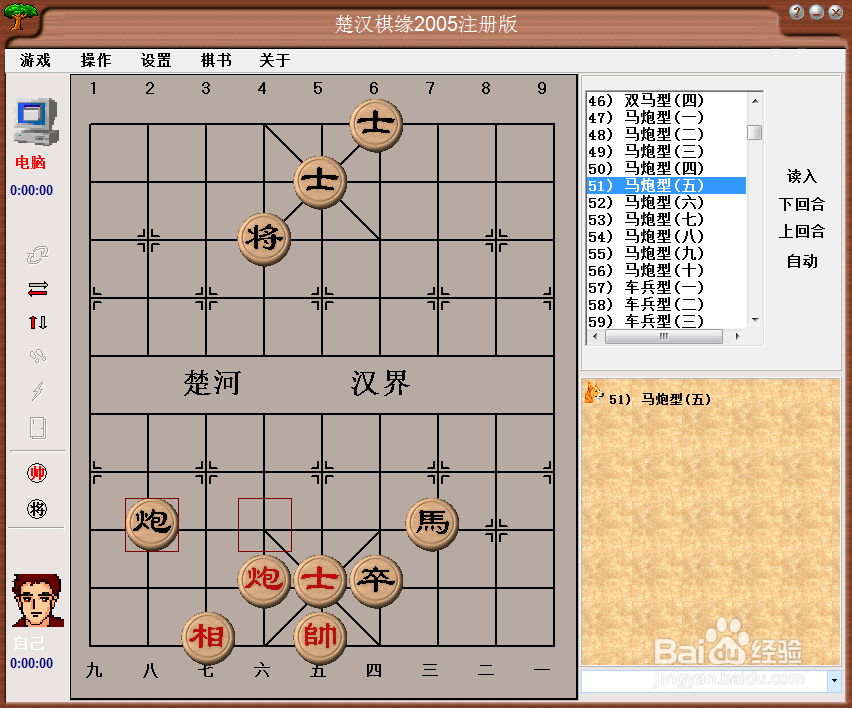
Task: Click the red 帅 circle icon
Action: pos(37,473)
